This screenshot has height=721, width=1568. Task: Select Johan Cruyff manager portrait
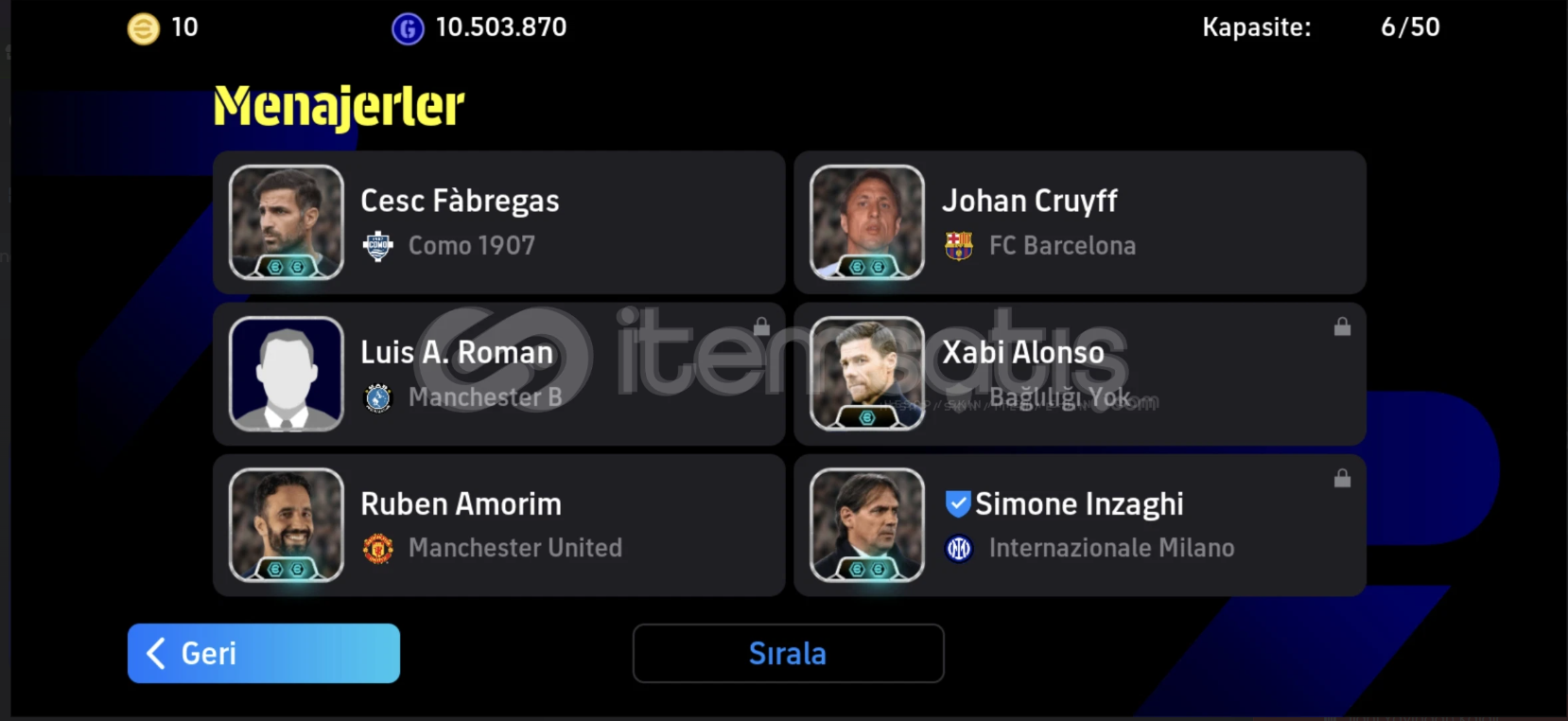867,222
